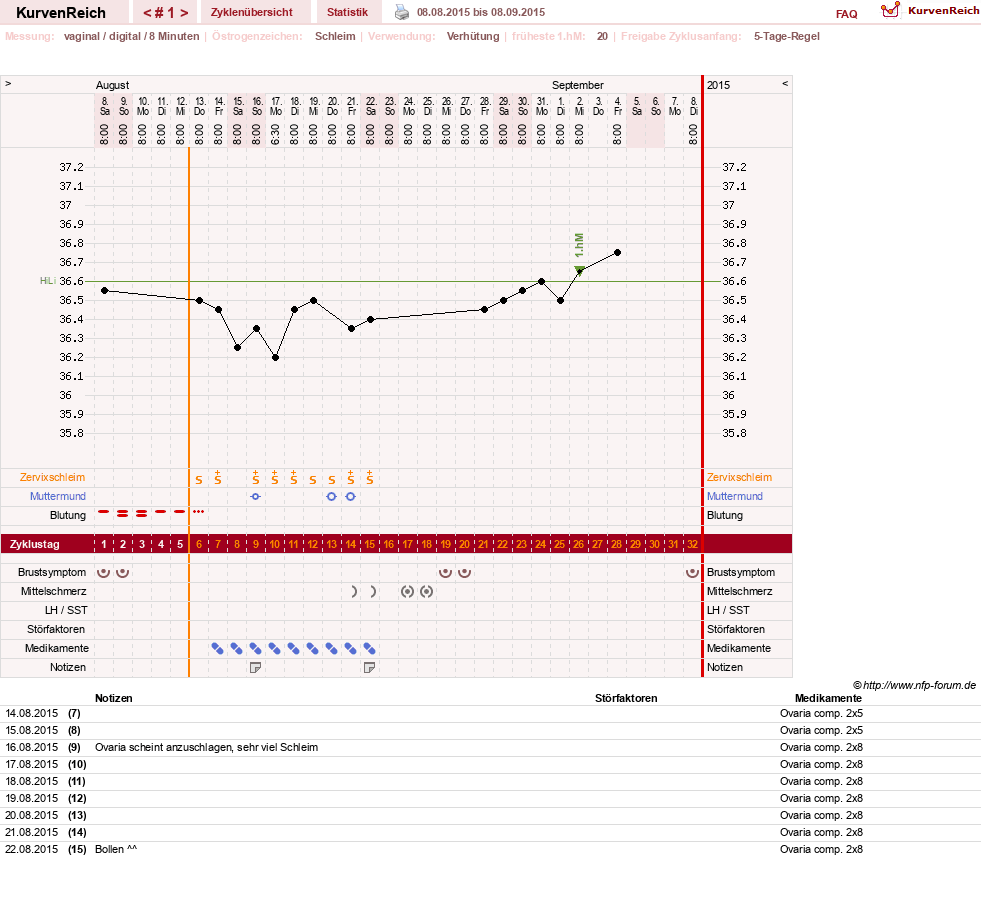Viewport: 981px width, 897px height.
Task: Click cycle day 26 in the Zyklustag bar
Action: pyautogui.click(x=579, y=544)
